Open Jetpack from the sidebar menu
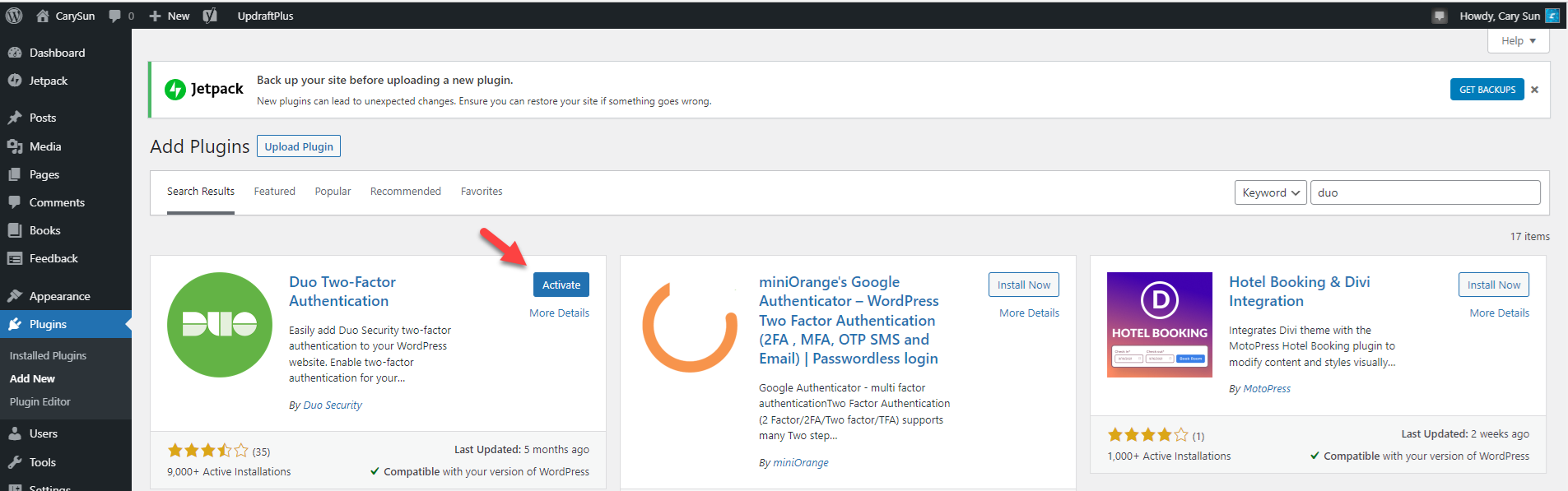This screenshot has height=491, width=1568. click(49, 81)
